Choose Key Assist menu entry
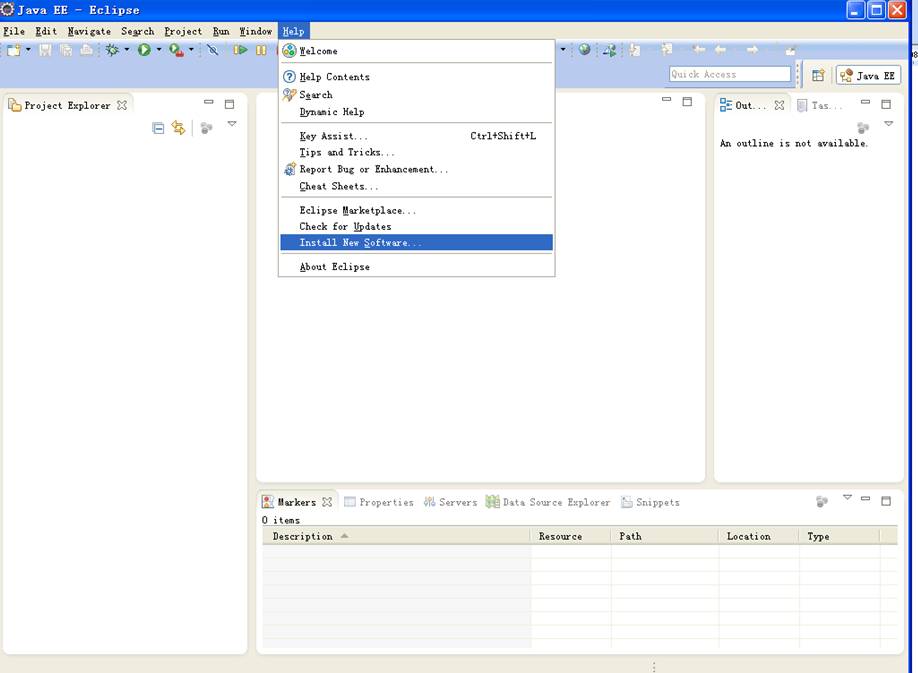 (416, 136)
